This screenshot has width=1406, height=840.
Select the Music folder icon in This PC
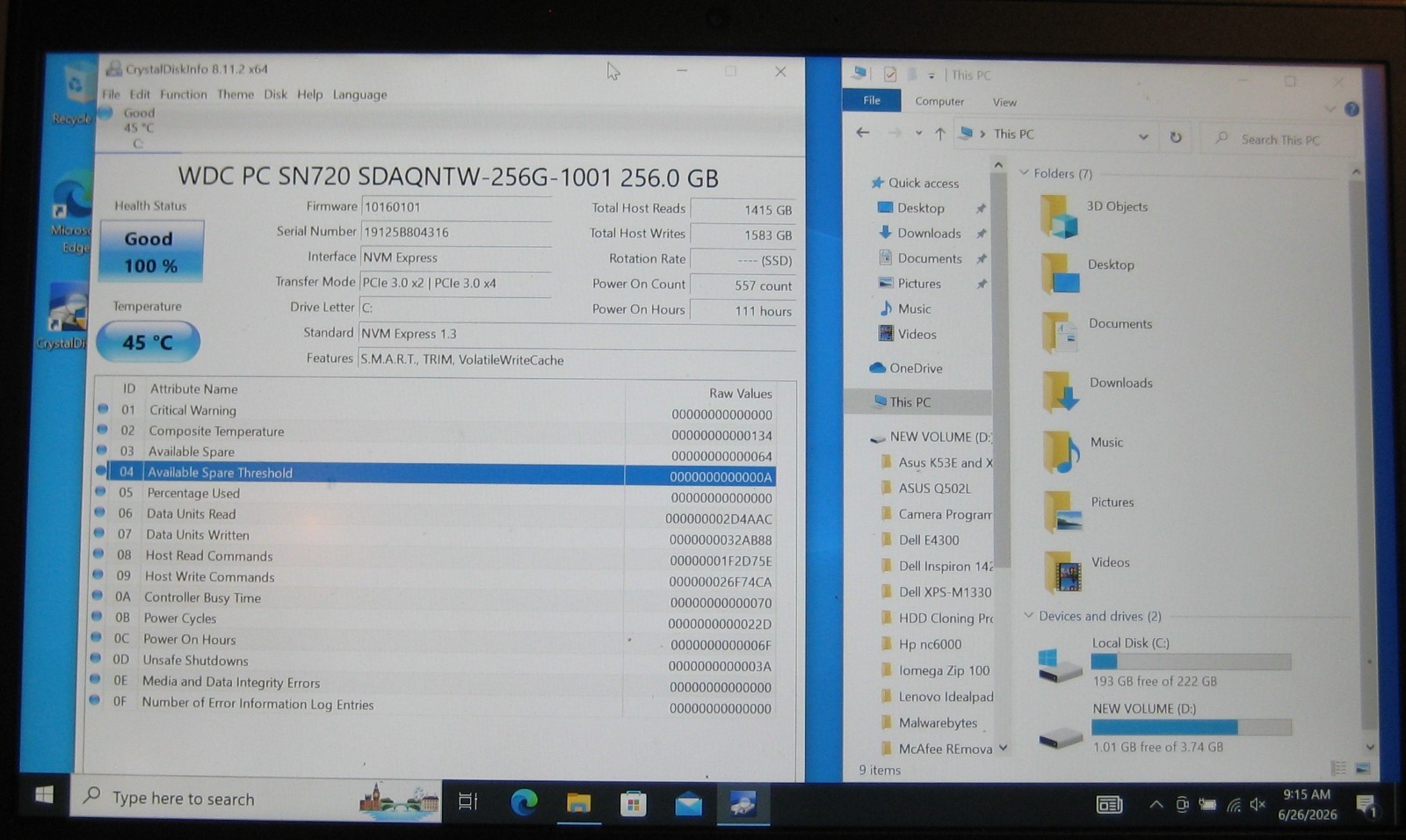pos(1062,453)
